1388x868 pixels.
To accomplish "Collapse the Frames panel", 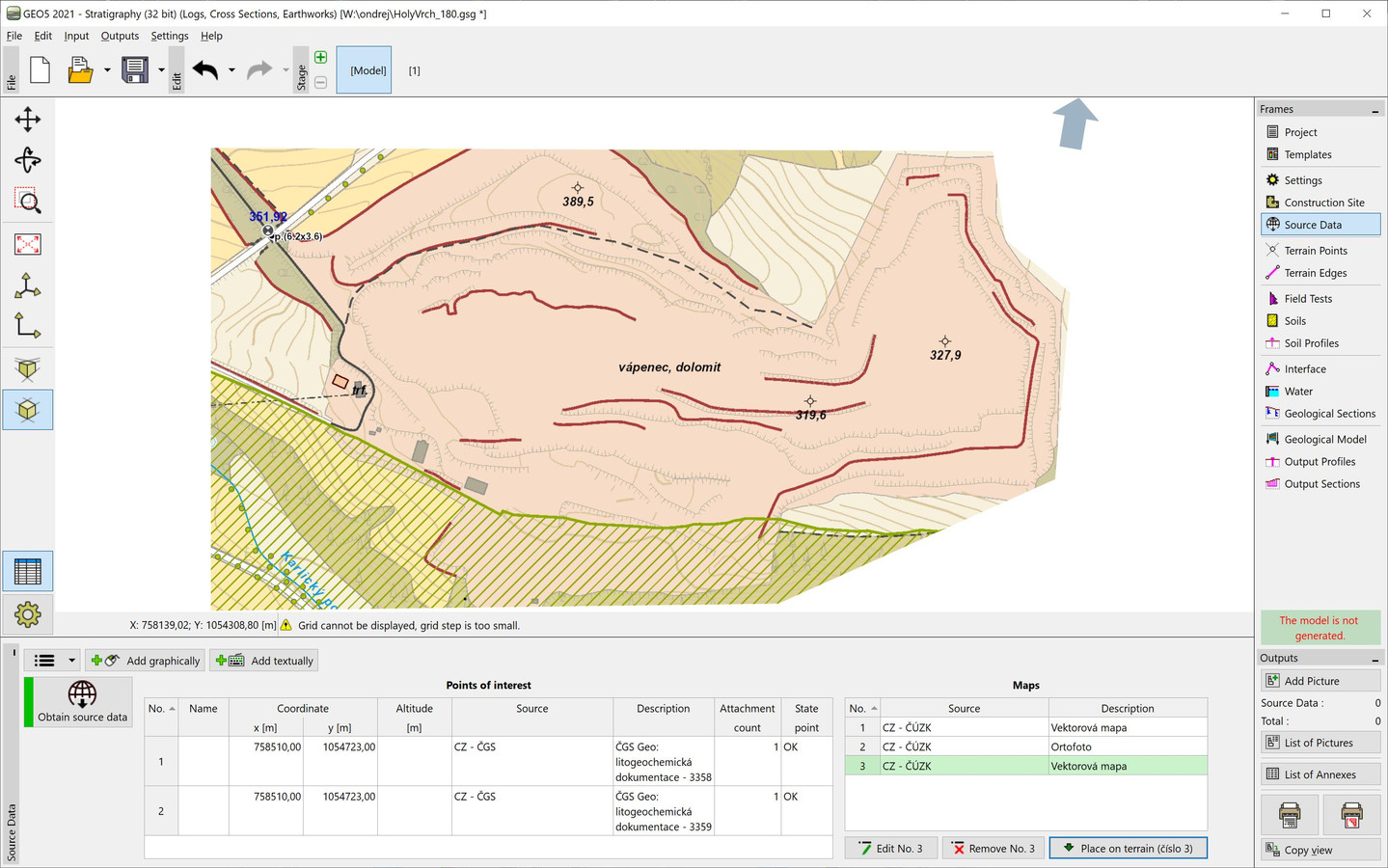I will pyautogui.click(x=1374, y=110).
